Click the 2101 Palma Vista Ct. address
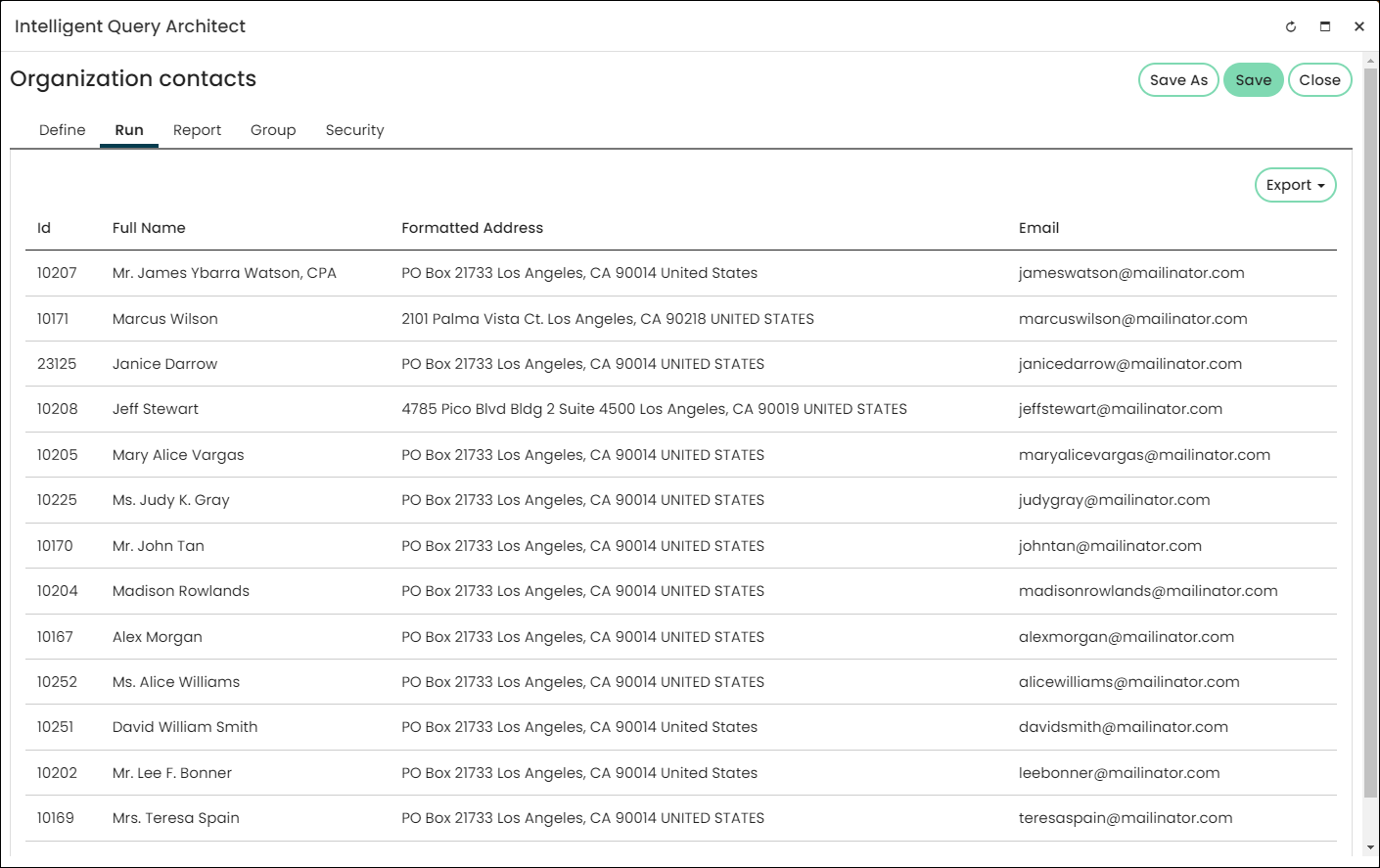Screen dimensions: 1380x868 coord(608,319)
